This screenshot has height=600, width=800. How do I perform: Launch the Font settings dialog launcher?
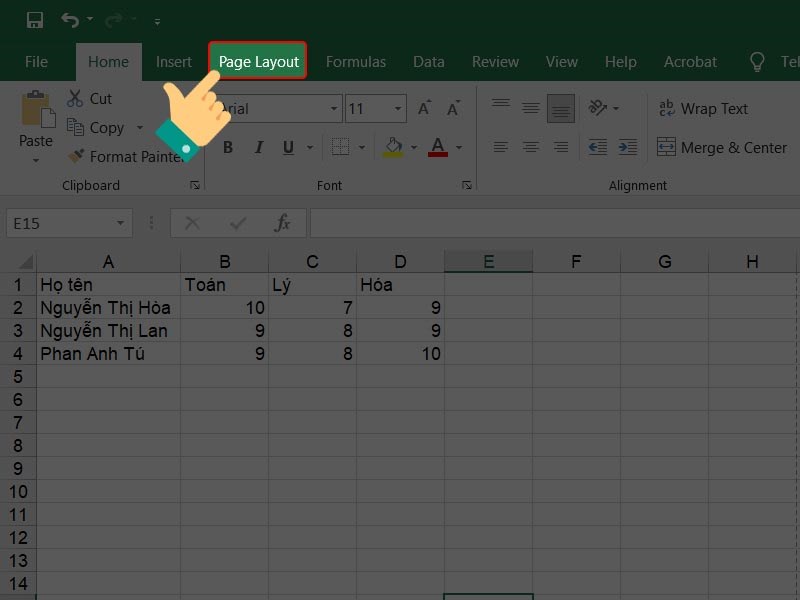pos(466,185)
